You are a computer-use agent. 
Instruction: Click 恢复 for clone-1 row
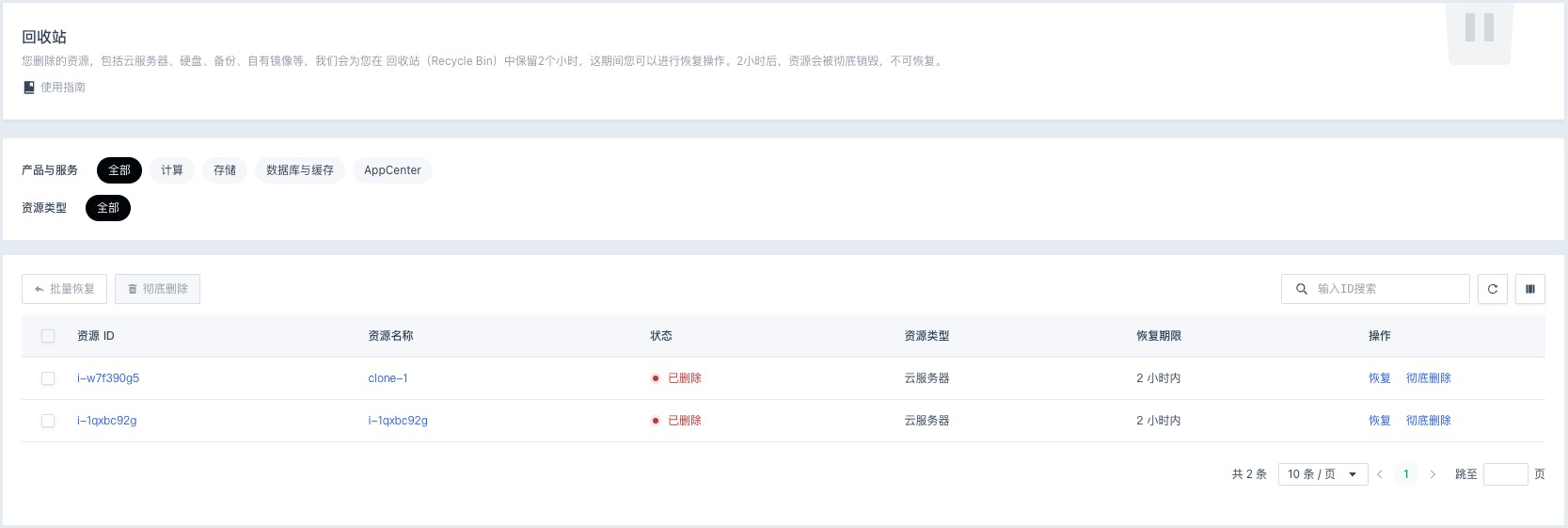(x=1380, y=378)
